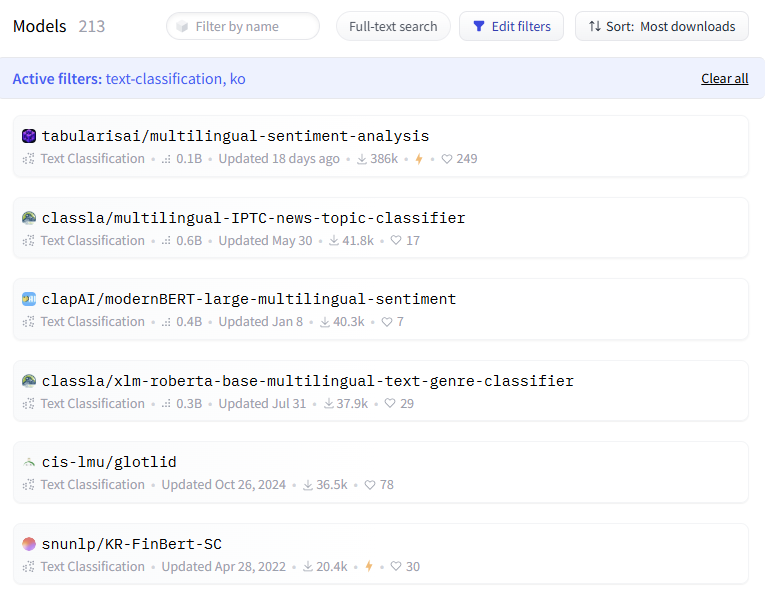This screenshot has width=765, height=592.
Task: Click Updated May 30 text
Action: (x=265, y=241)
